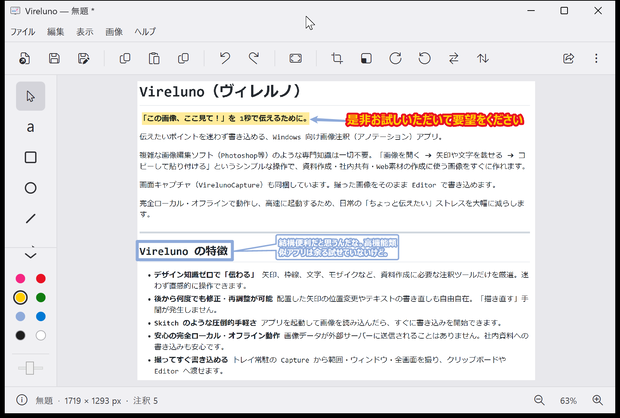Pick the red color swatch
Image resolution: width=620 pixels, height=418 pixels.
(41, 278)
